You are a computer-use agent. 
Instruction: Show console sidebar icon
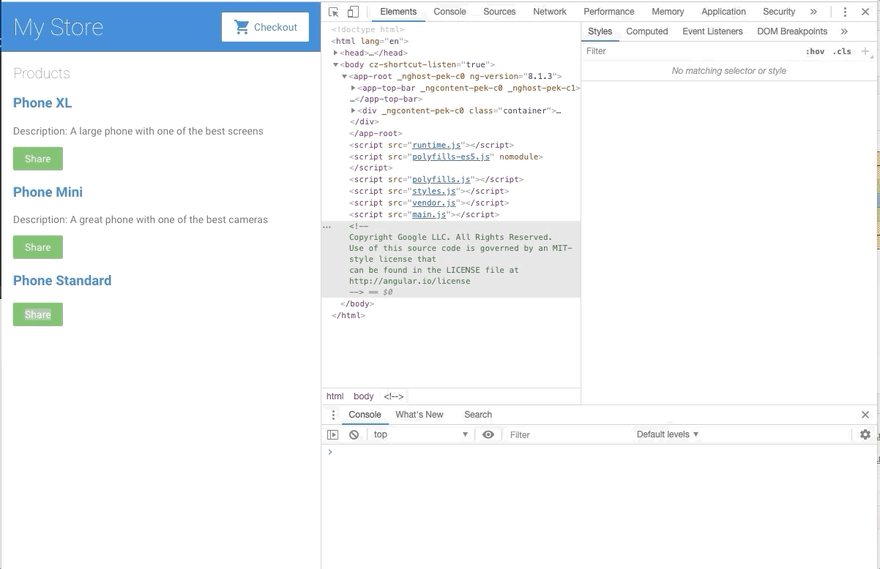(333, 435)
